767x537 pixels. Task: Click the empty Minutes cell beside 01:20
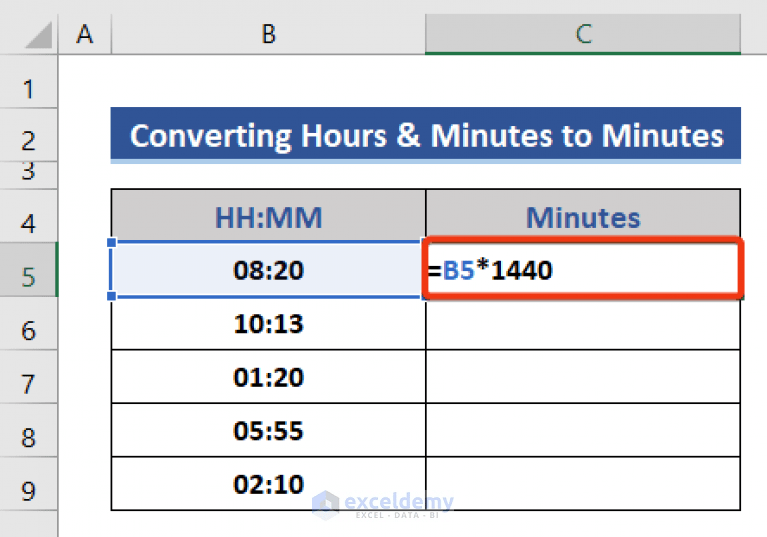point(583,377)
